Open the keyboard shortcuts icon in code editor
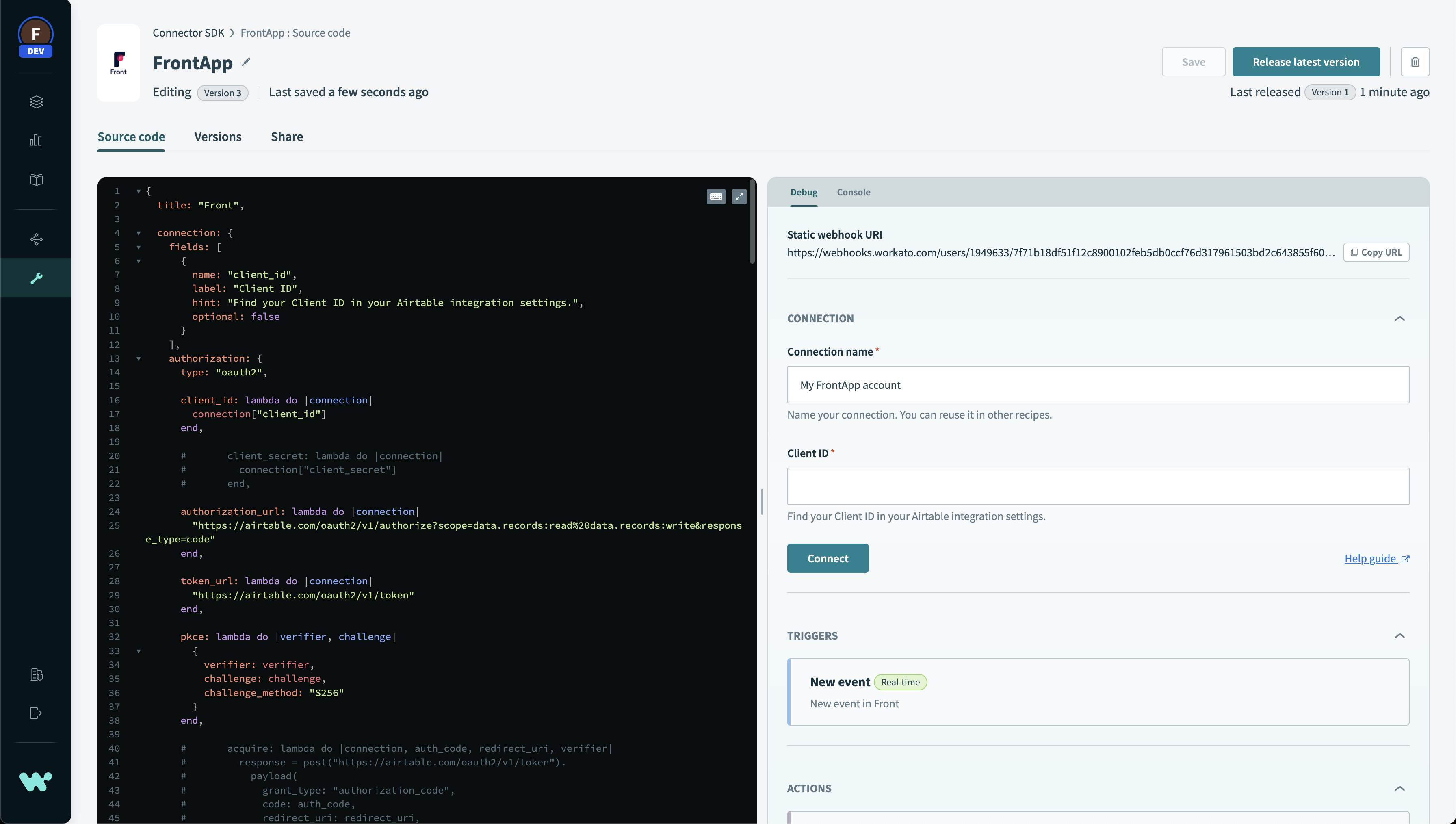The height and width of the screenshot is (824, 1456). tap(715, 196)
